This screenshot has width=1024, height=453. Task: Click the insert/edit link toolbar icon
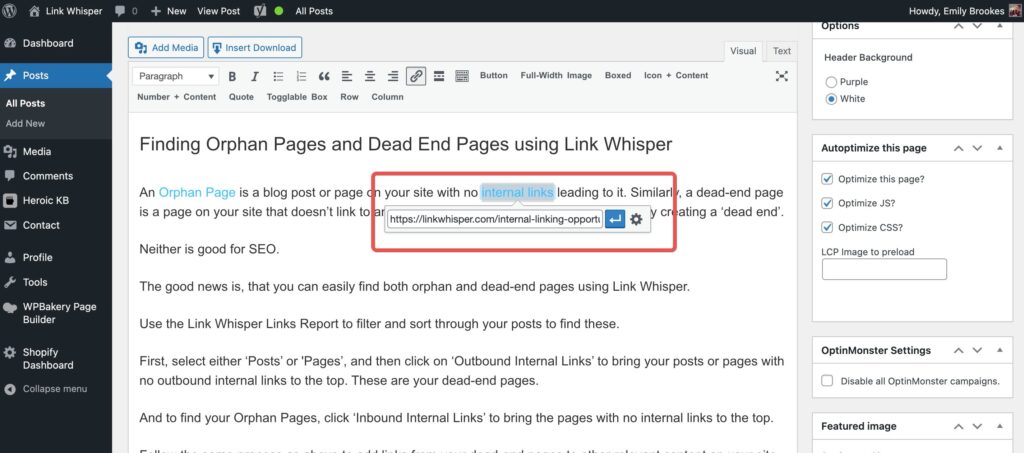click(x=416, y=76)
